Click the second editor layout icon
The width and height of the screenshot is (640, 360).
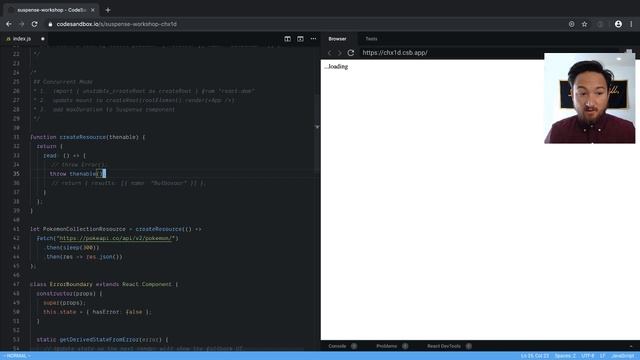[300, 39]
